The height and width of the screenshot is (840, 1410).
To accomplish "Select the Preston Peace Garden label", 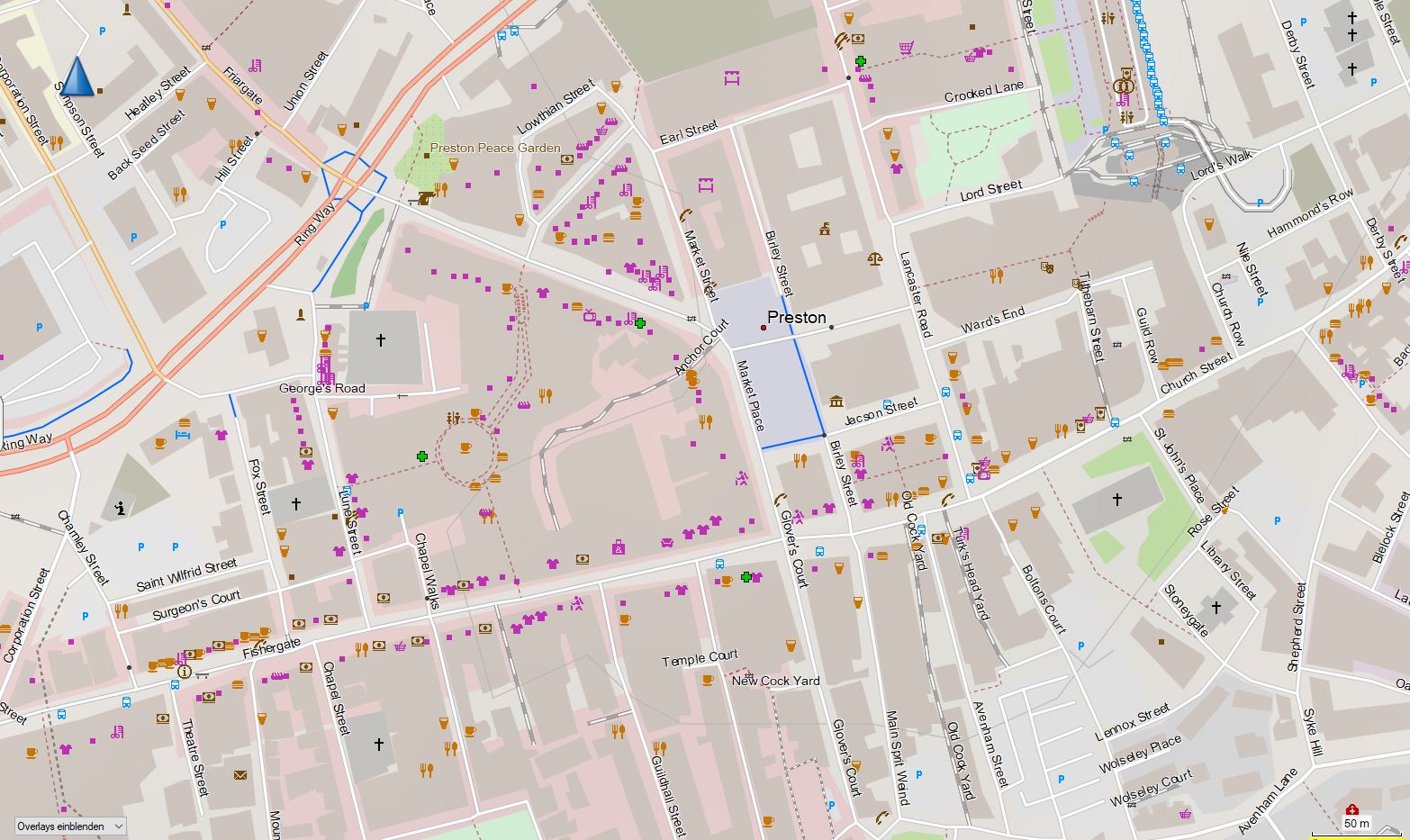I will coord(495,148).
